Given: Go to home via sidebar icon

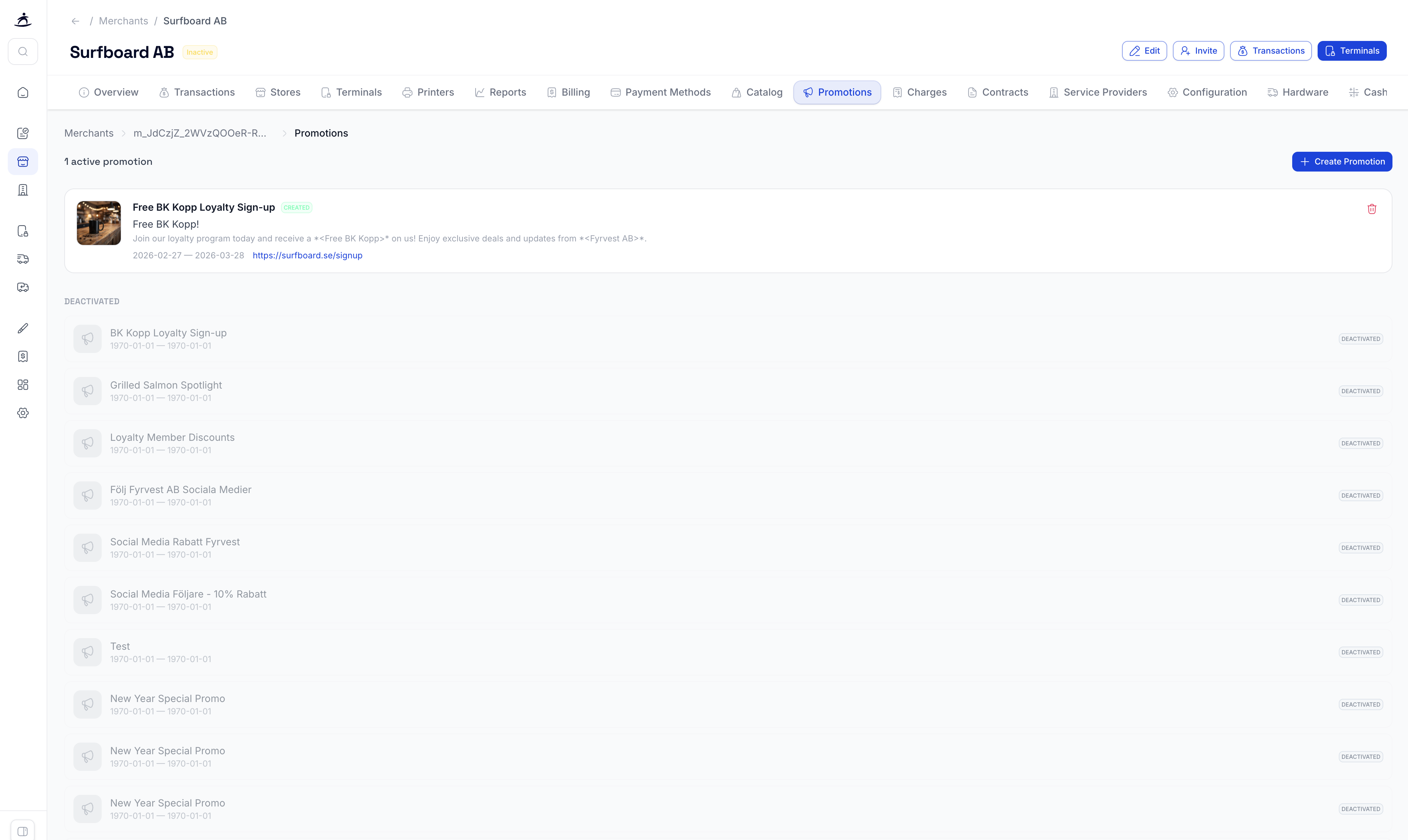Looking at the screenshot, I should [x=23, y=92].
